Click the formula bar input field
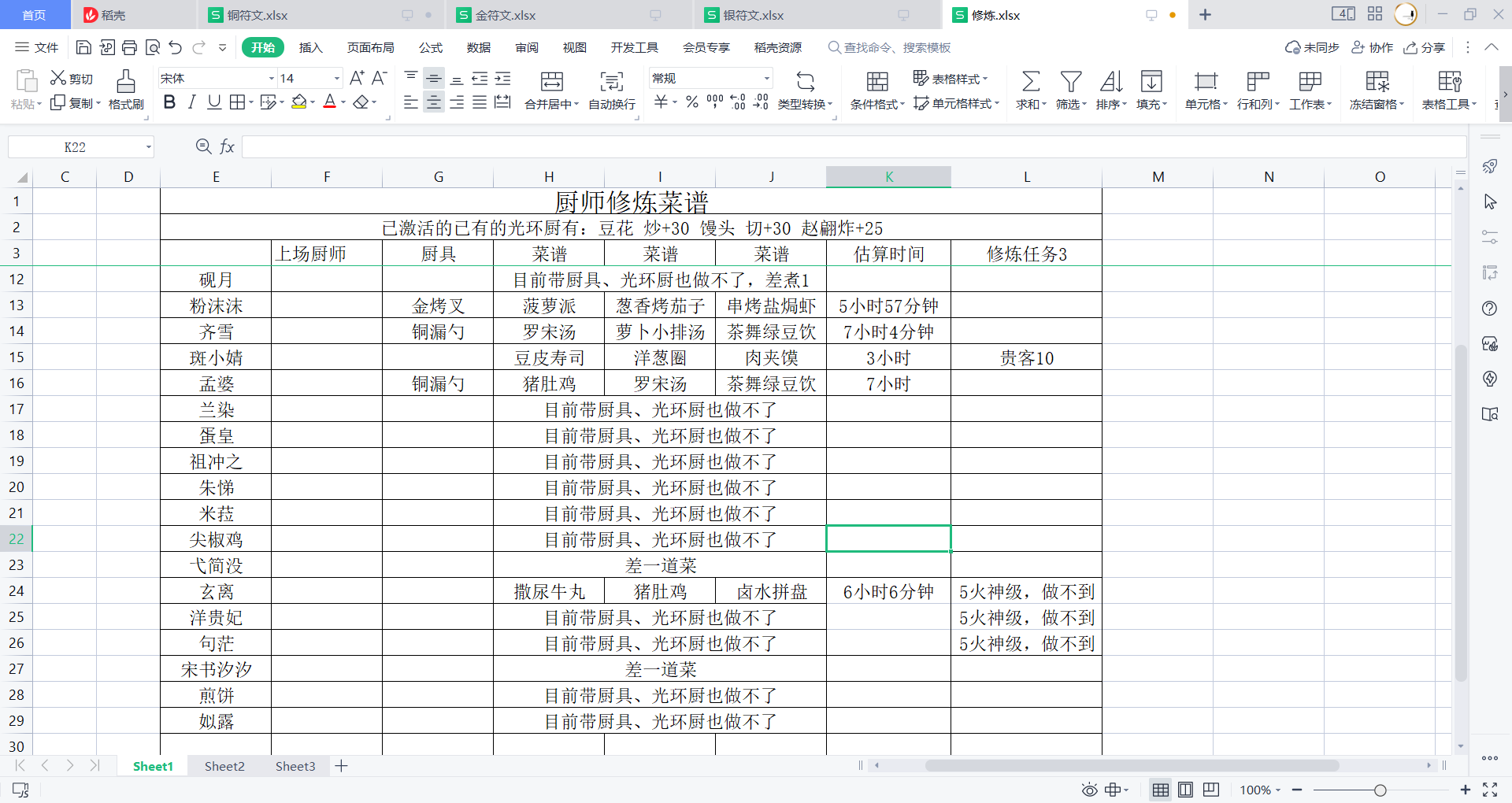Viewport: 1512px width, 803px height. (x=854, y=146)
